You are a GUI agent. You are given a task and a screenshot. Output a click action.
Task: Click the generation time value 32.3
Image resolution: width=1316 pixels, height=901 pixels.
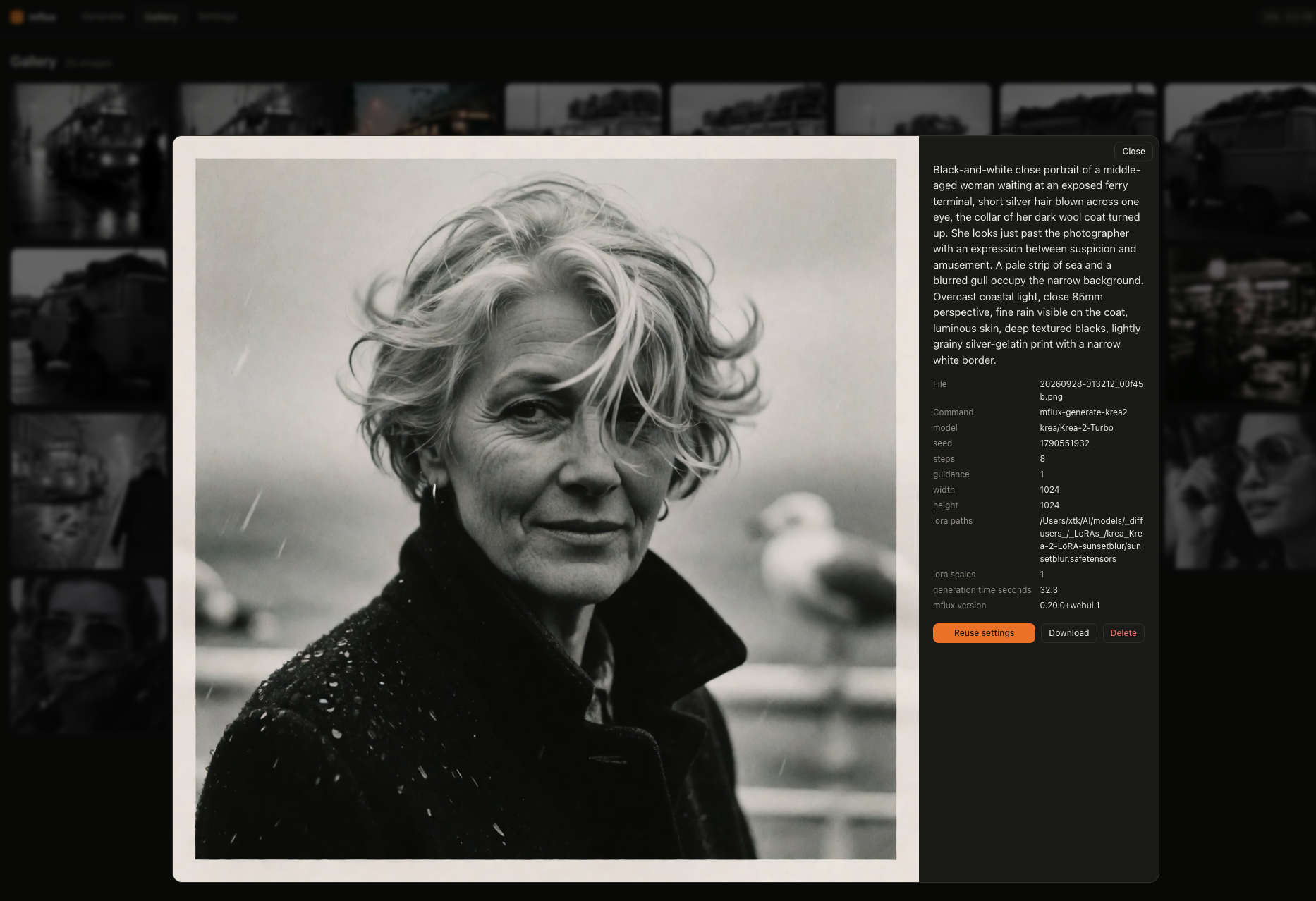(x=1049, y=590)
